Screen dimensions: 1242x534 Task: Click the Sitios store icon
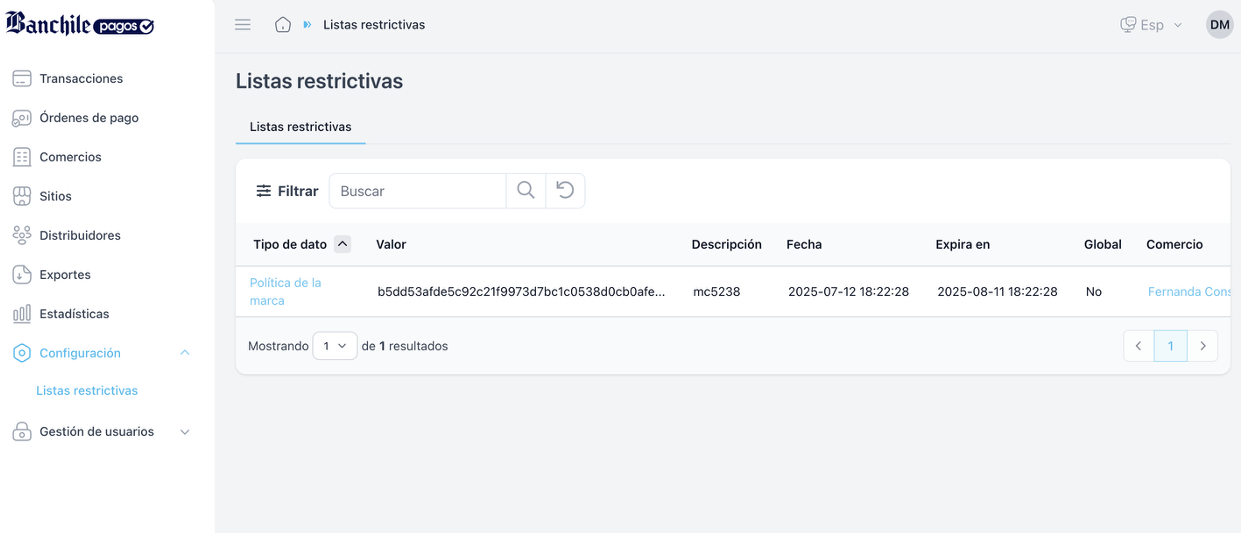(x=22, y=196)
